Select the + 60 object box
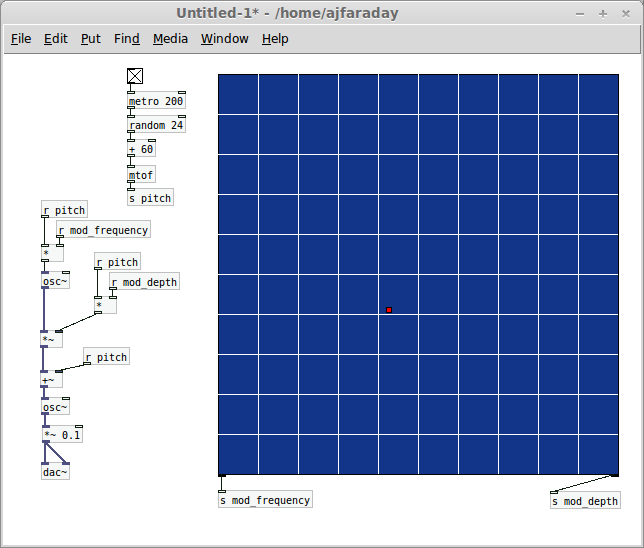 [x=141, y=149]
